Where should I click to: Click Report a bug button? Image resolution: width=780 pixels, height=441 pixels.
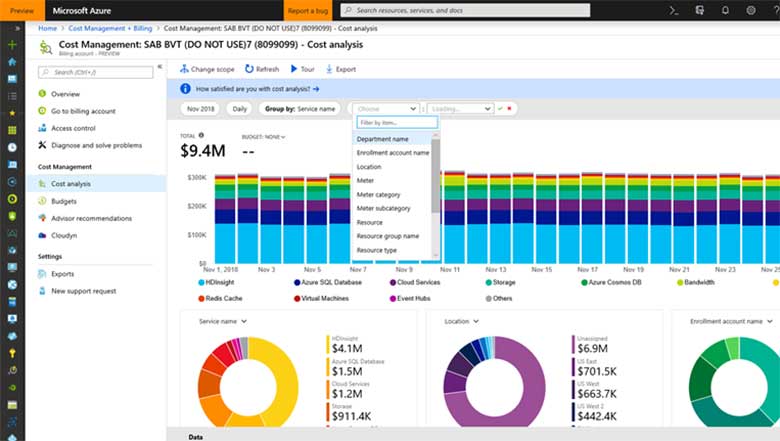(308, 10)
